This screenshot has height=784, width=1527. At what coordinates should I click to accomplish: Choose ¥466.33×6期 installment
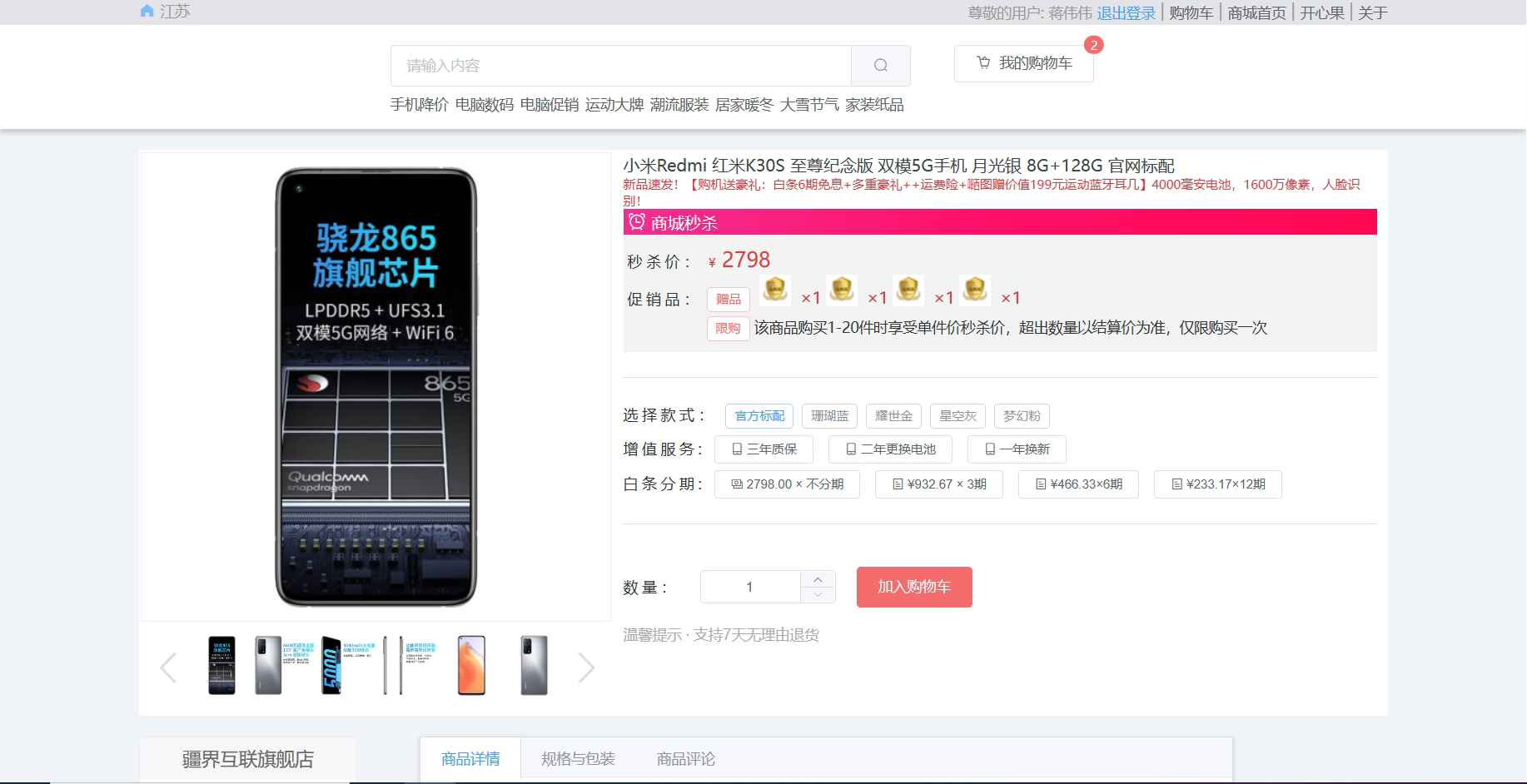(1079, 484)
